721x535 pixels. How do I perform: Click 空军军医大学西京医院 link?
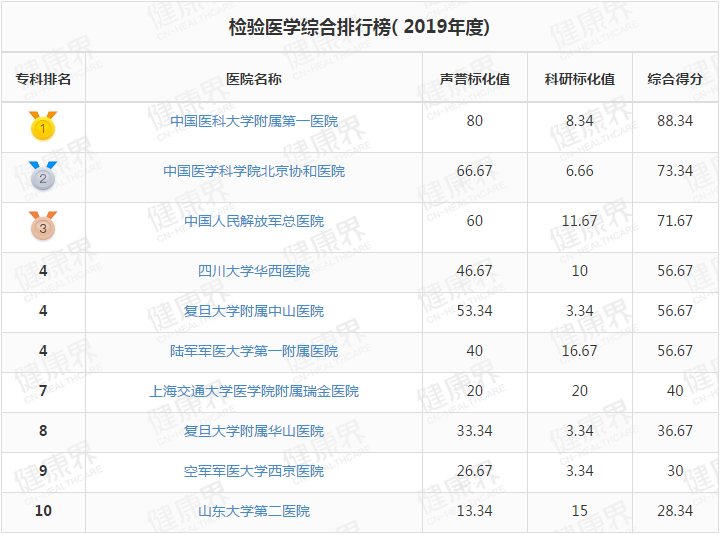[254, 471]
